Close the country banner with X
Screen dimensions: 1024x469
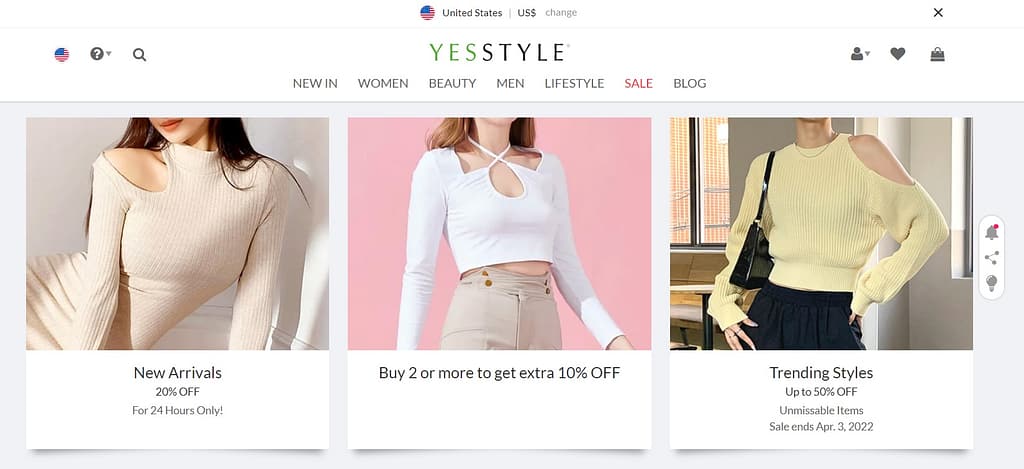[938, 13]
